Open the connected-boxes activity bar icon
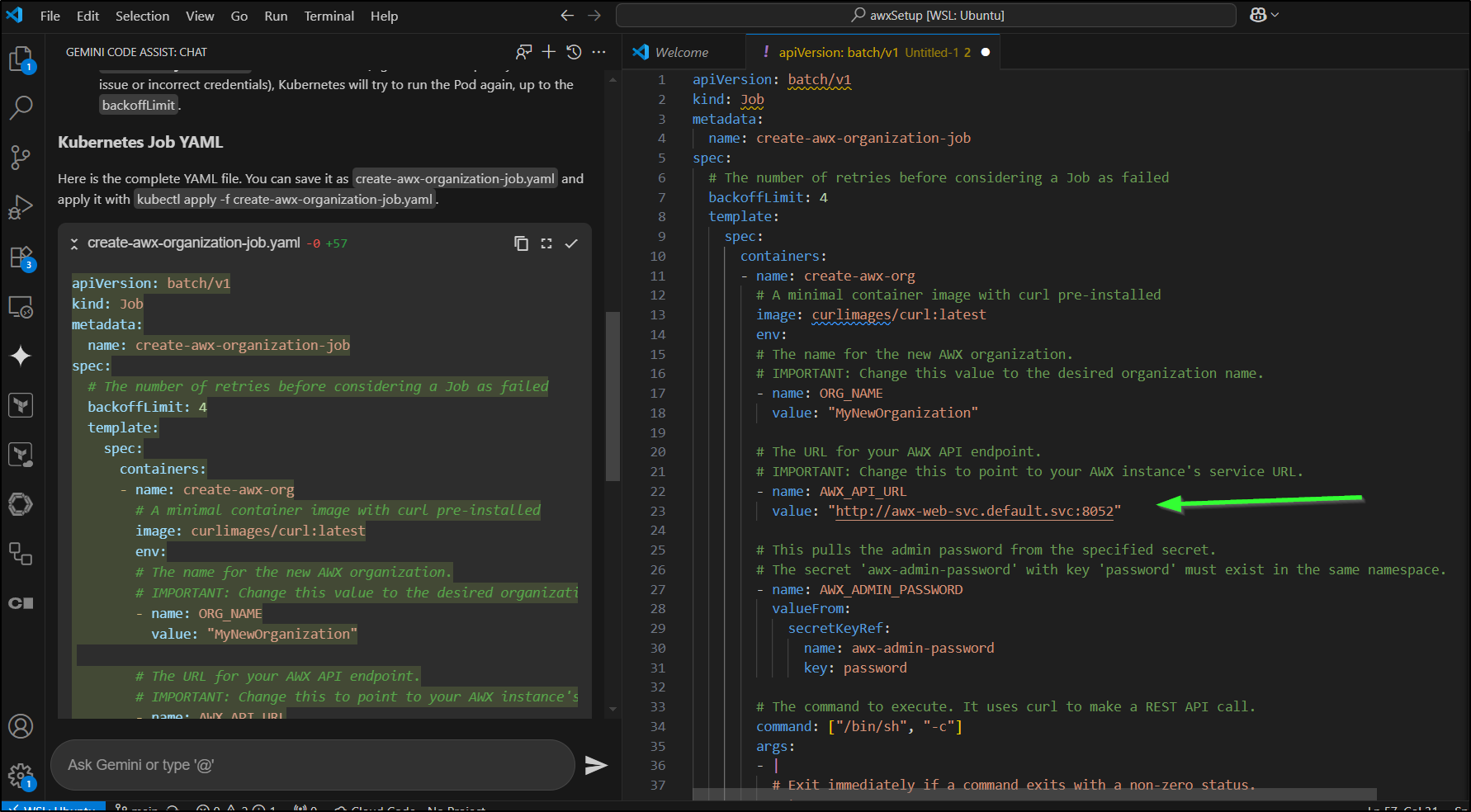 [21, 554]
